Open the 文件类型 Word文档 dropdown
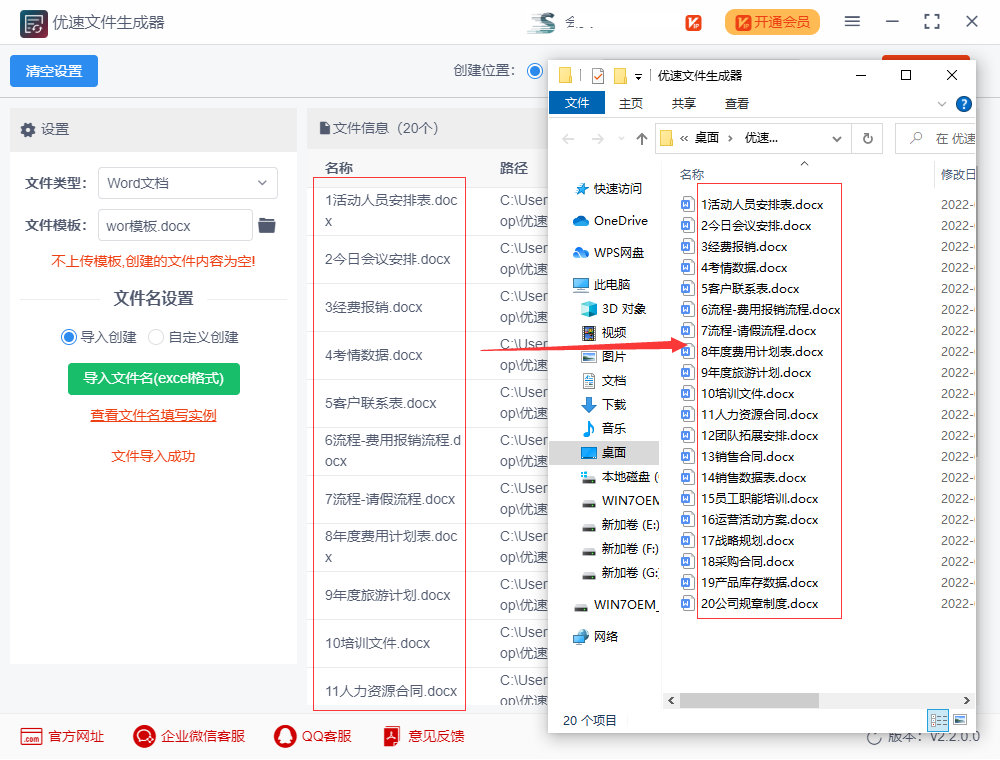Viewport: 1000px width, 760px height. pos(188,183)
